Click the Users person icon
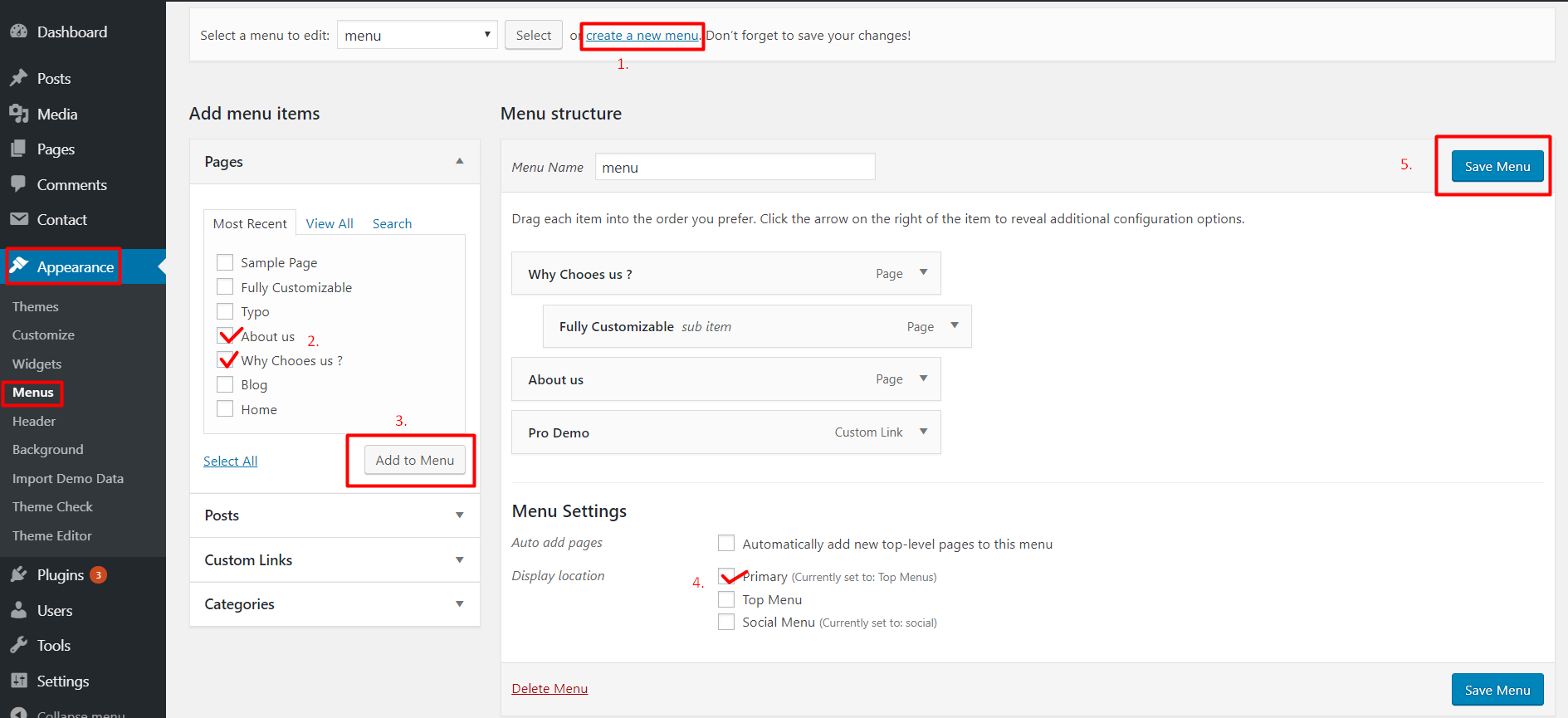The width and height of the screenshot is (1568, 718). pyautogui.click(x=19, y=610)
